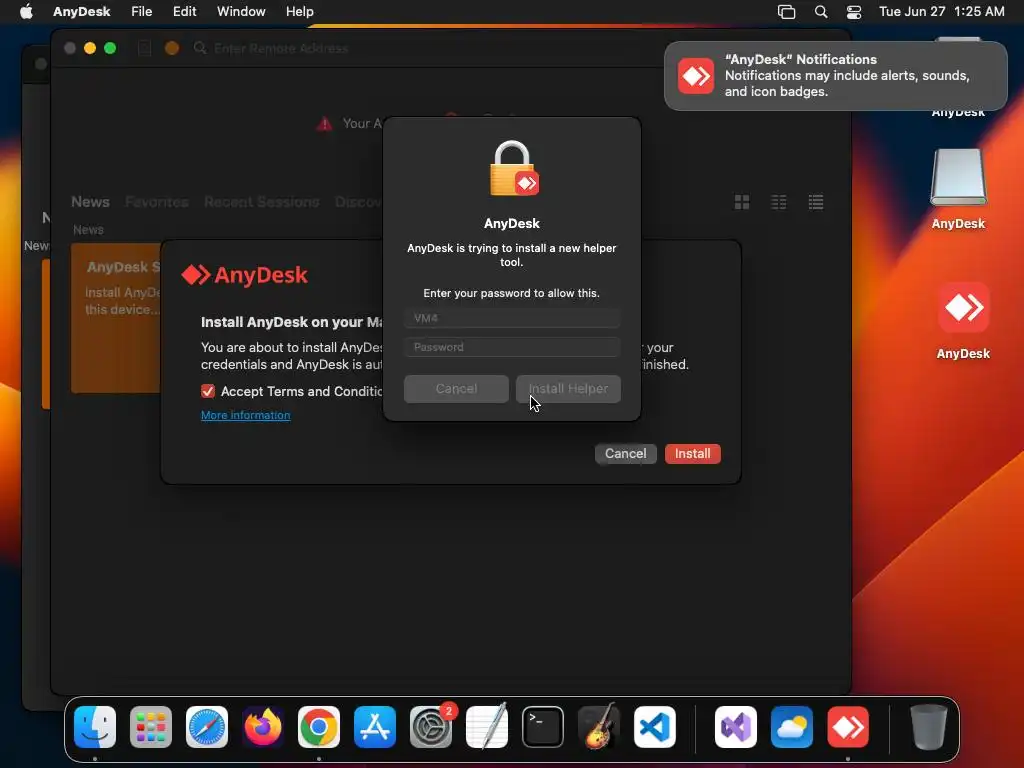1024x768 pixels.
Task: Open the Window menu
Action: (x=241, y=12)
